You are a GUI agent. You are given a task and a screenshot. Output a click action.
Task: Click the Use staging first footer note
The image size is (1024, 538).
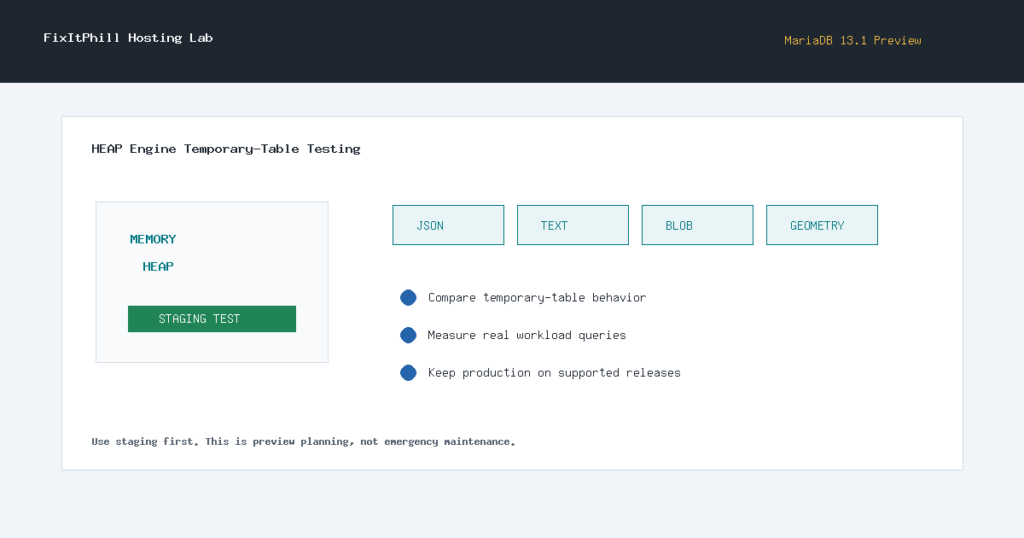pos(303,442)
